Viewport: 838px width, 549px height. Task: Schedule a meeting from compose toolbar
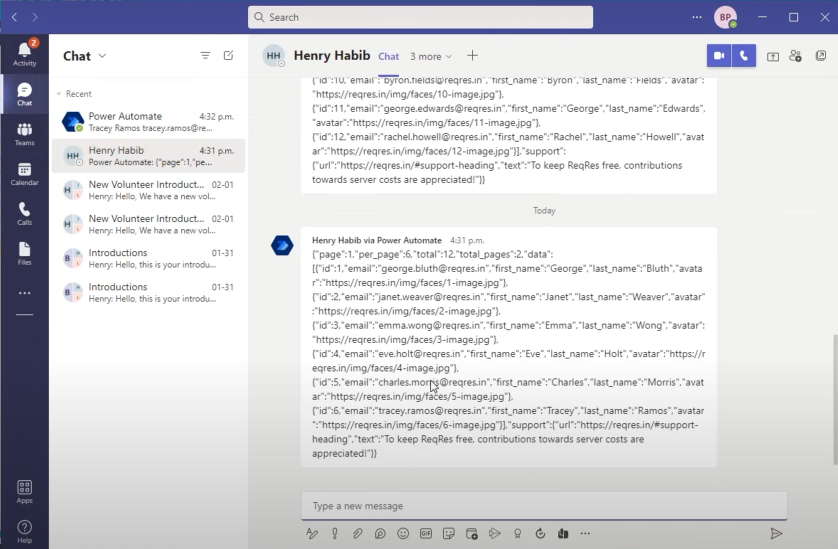tap(472, 533)
